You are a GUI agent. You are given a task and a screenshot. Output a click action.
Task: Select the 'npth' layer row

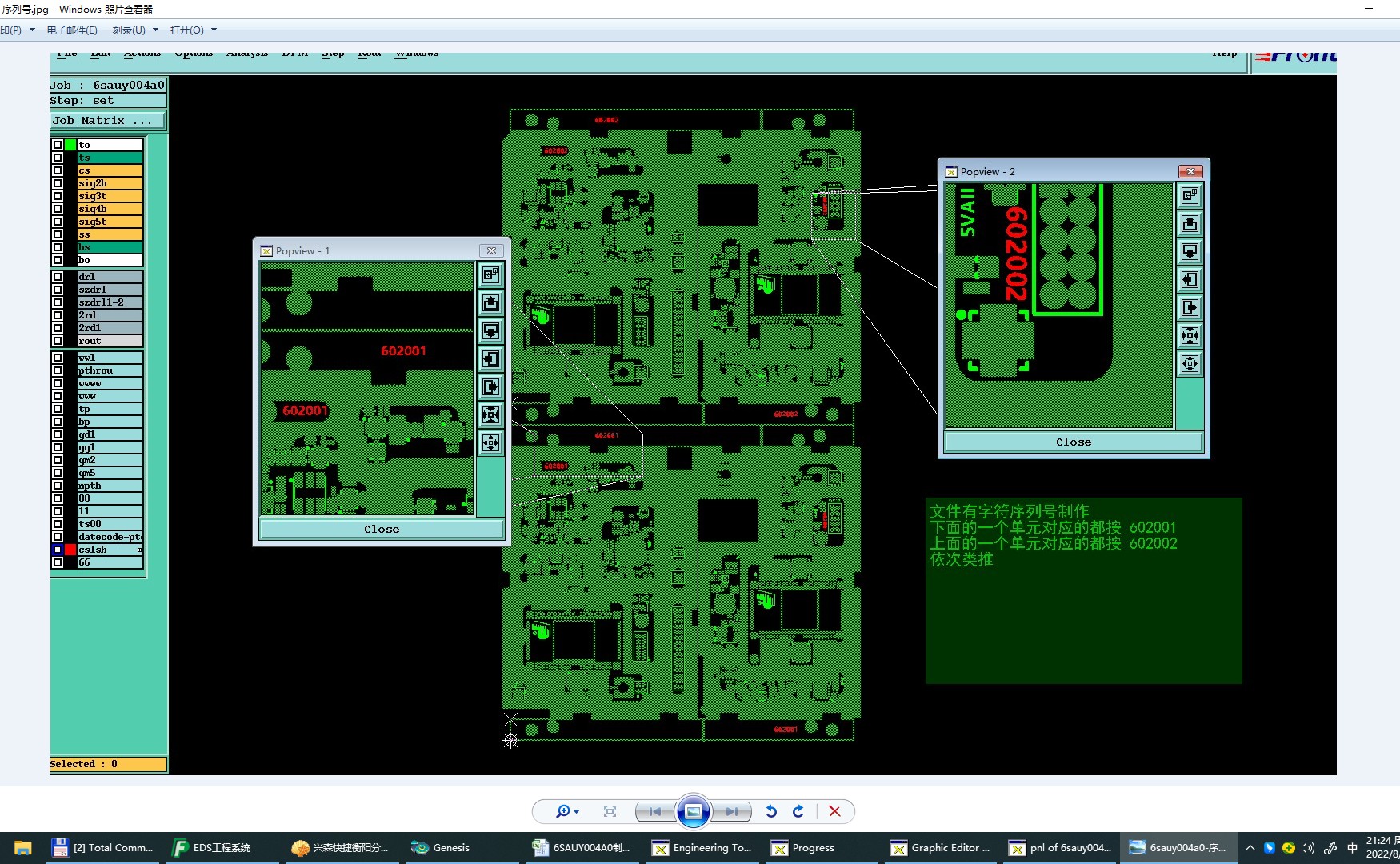click(x=110, y=486)
